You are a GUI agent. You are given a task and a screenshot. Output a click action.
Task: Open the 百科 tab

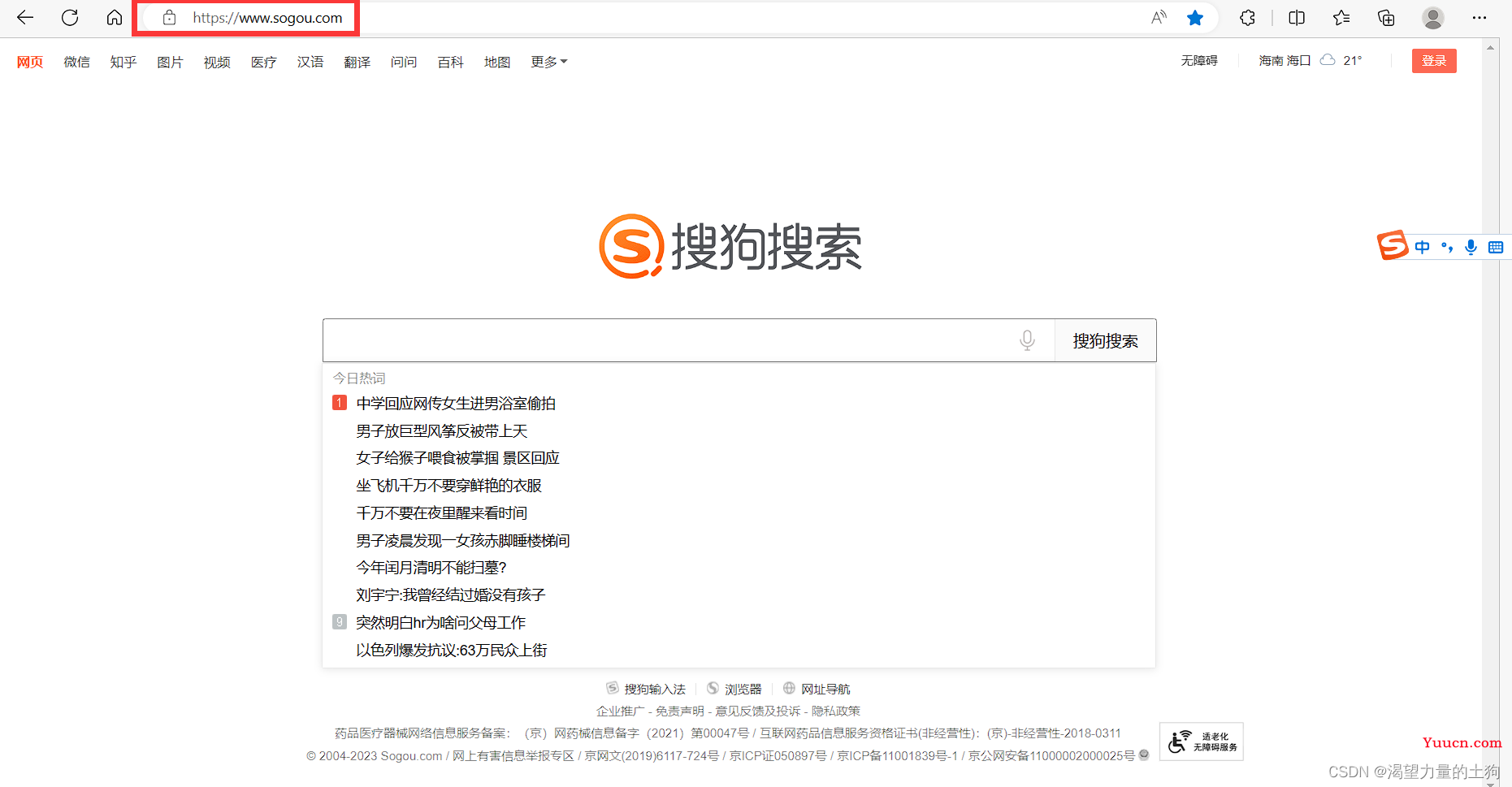450,62
